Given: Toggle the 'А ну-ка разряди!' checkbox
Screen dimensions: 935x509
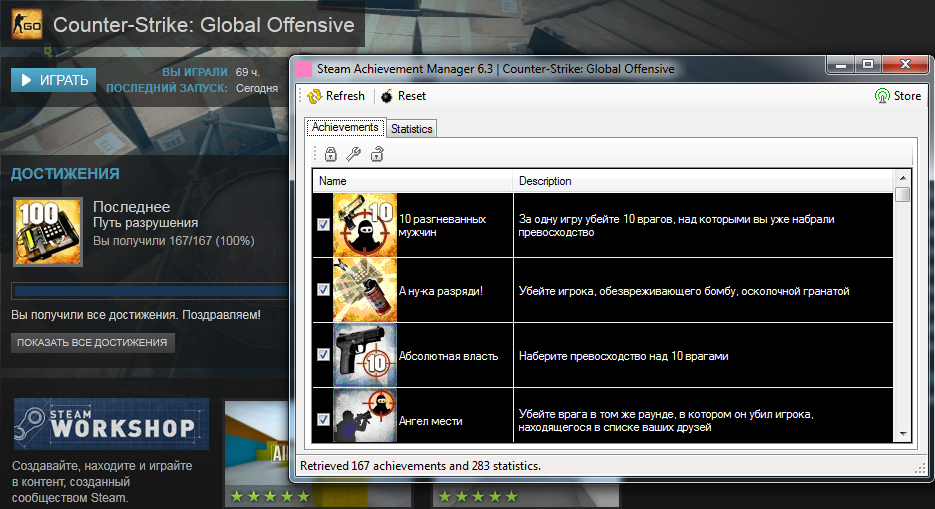Looking at the screenshot, I should tap(323, 290).
